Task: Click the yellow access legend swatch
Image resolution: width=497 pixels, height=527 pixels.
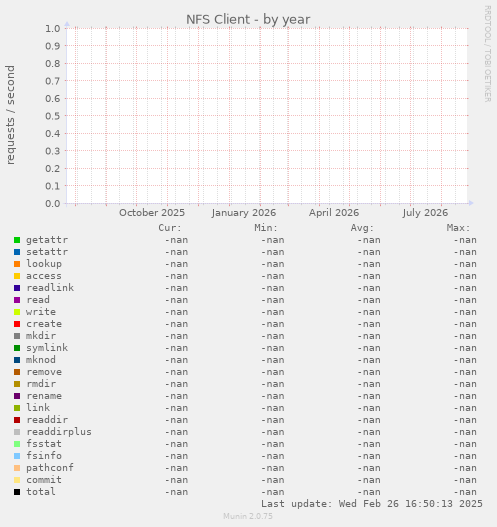Action: (x=17, y=276)
